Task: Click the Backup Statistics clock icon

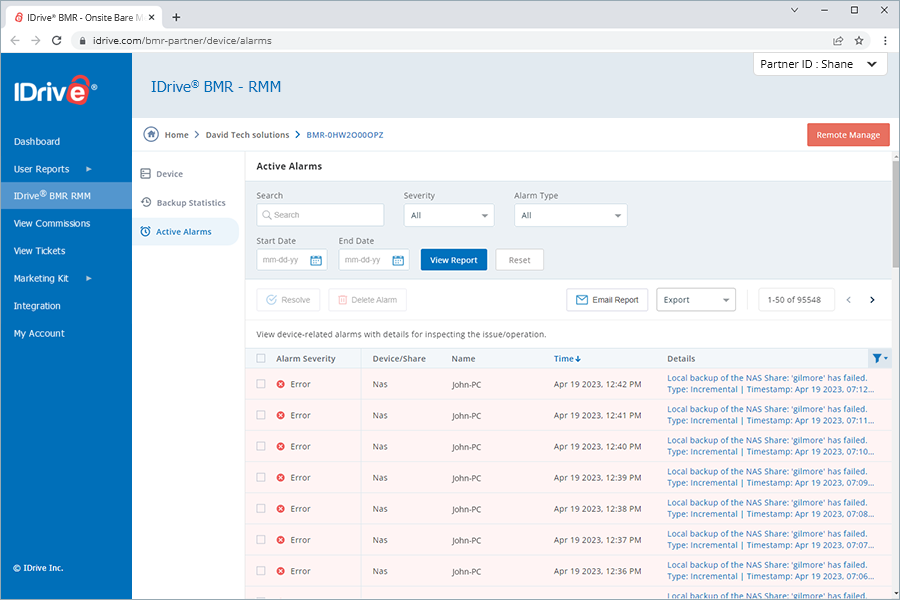Action: tap(146, 202)
